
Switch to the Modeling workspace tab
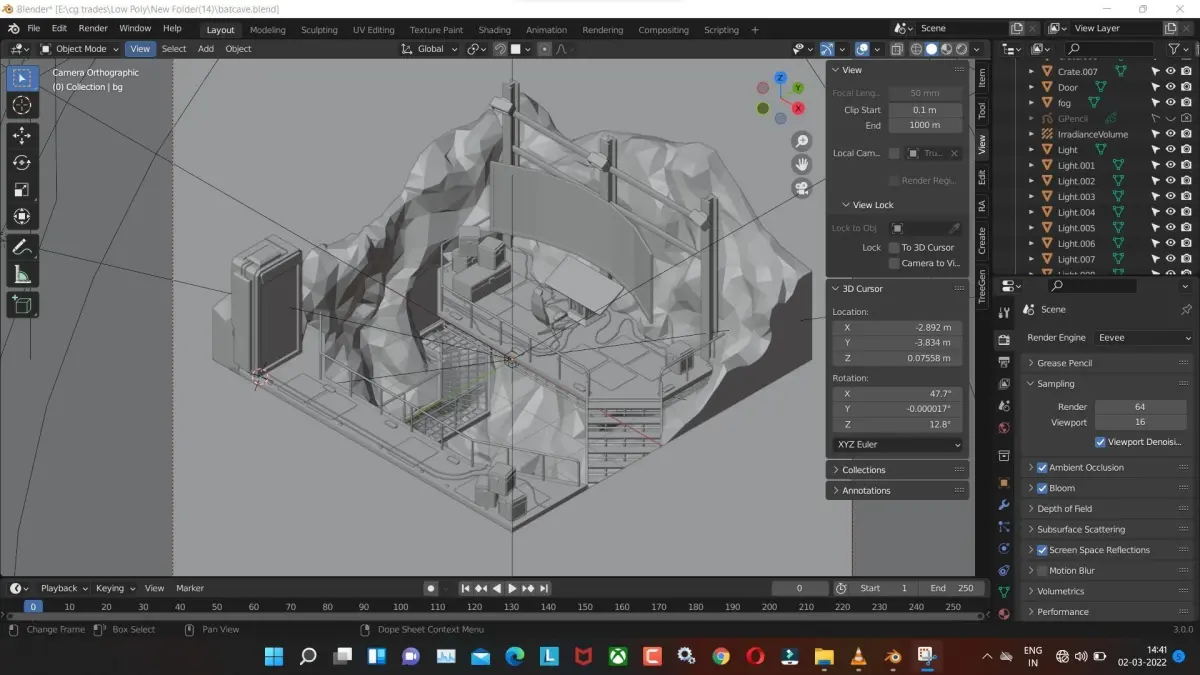click(267, 30)
